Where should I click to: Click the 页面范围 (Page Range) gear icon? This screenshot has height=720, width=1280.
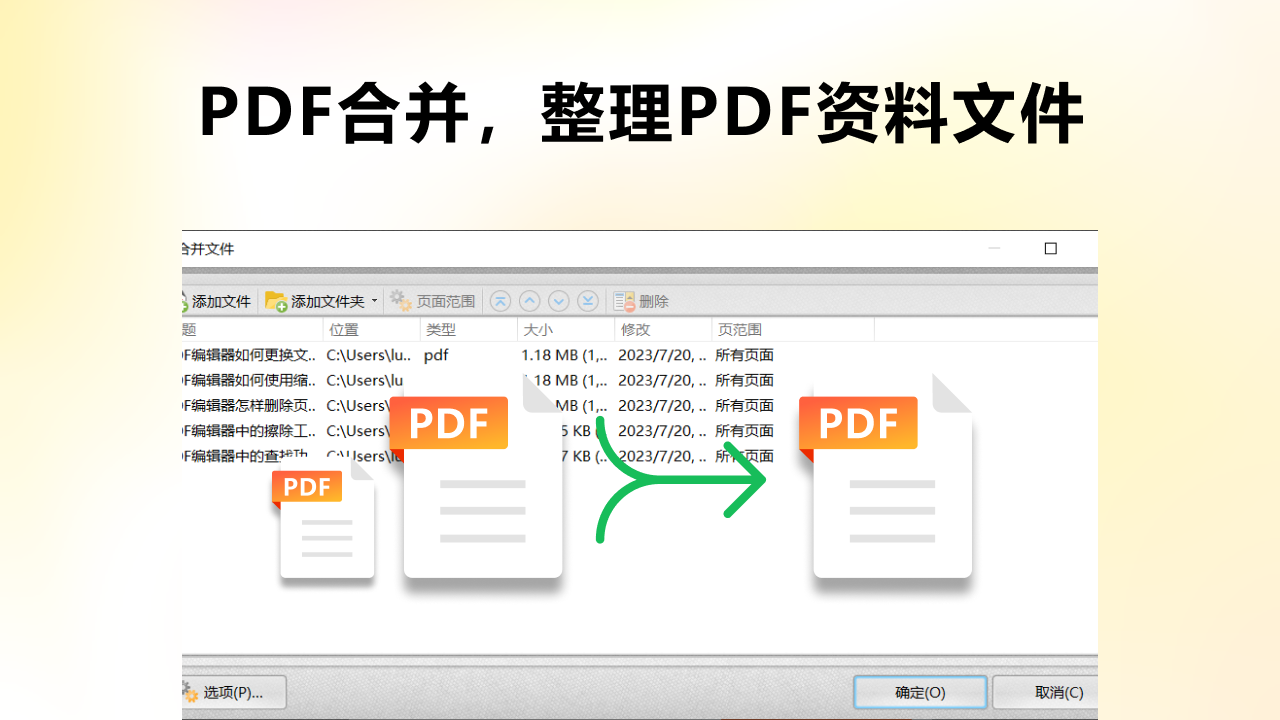point(399,301)
